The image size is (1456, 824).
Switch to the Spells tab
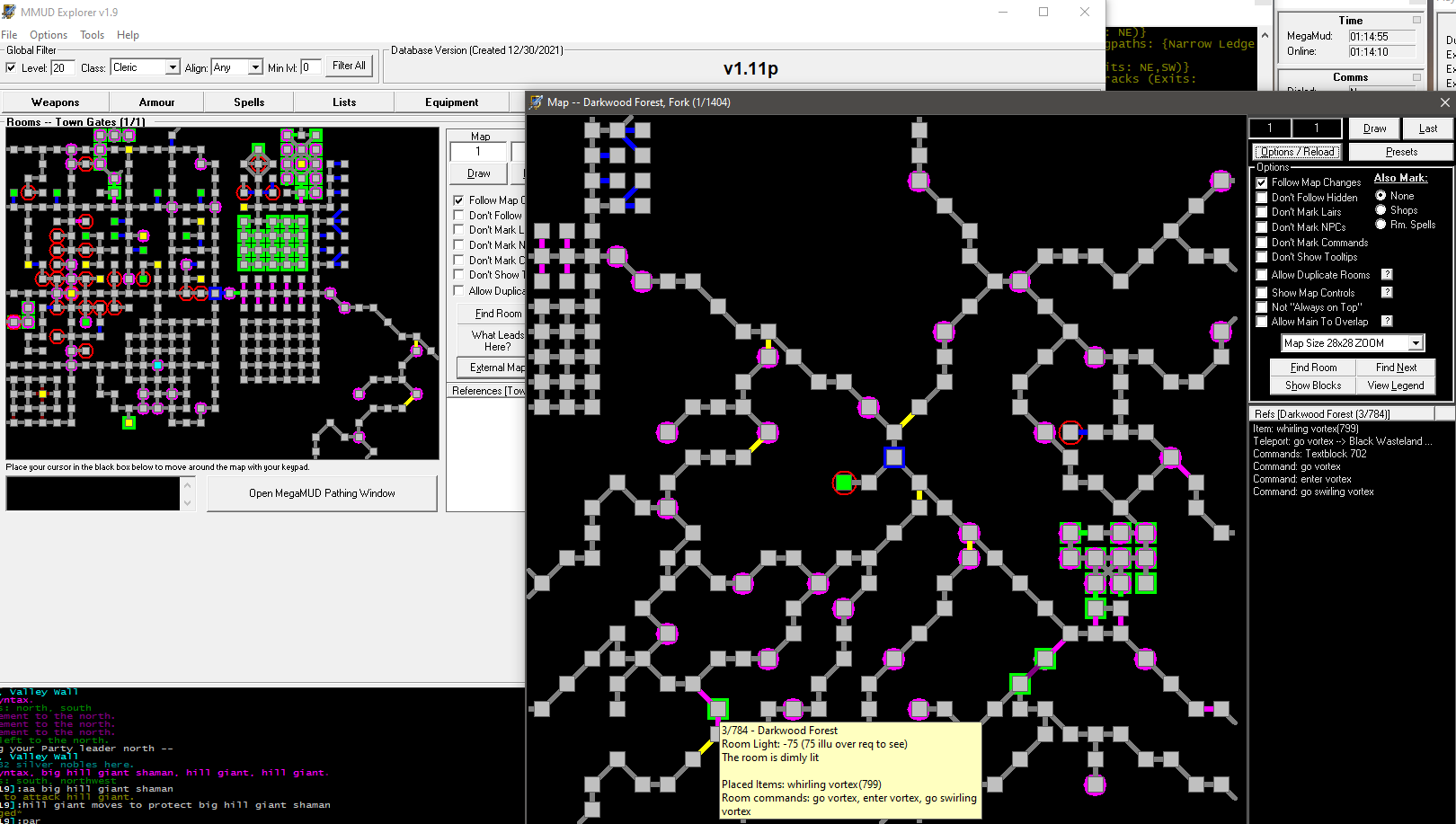point(249,102)
